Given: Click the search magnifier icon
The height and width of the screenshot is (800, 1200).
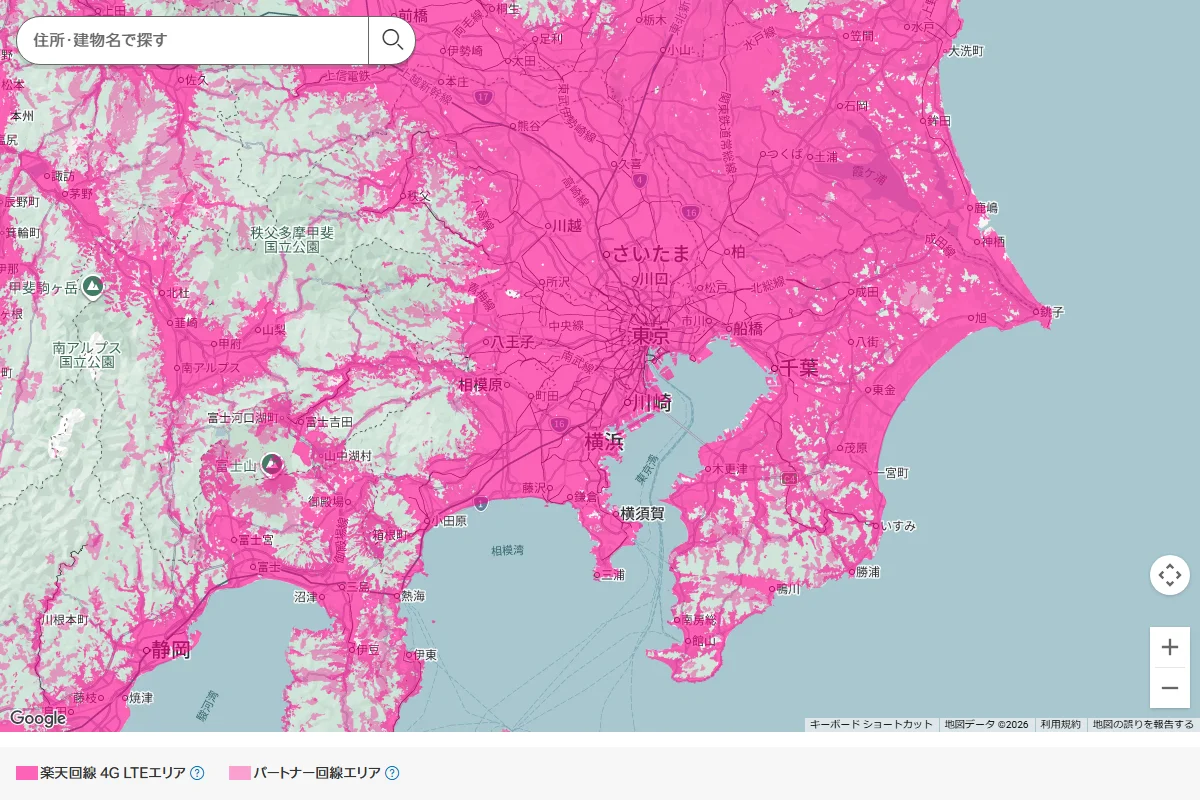Looking at the screenshot, I should [392, 40].
